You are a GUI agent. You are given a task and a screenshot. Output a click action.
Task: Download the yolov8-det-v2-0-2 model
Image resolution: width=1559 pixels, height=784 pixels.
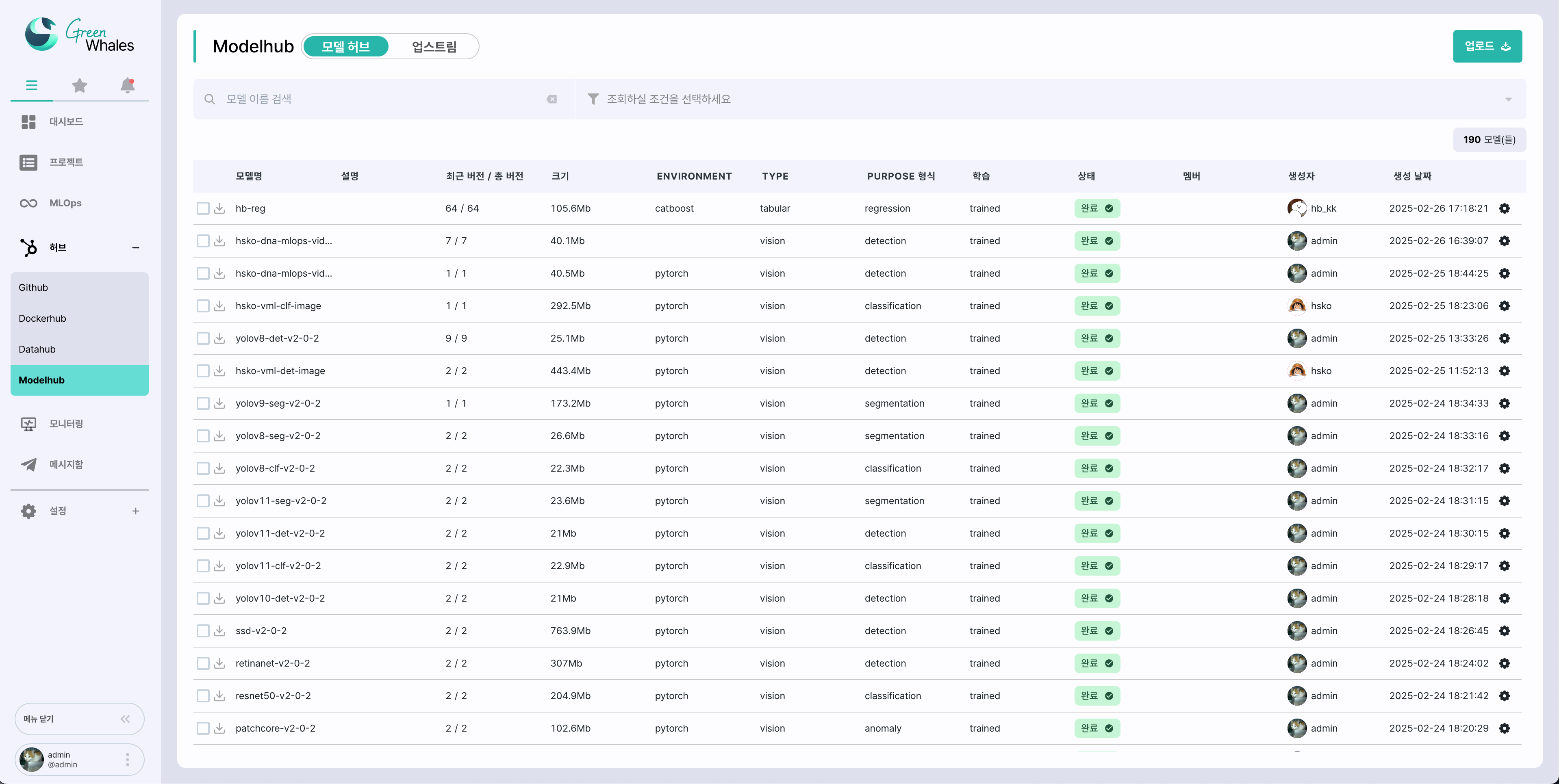[220, 338]
